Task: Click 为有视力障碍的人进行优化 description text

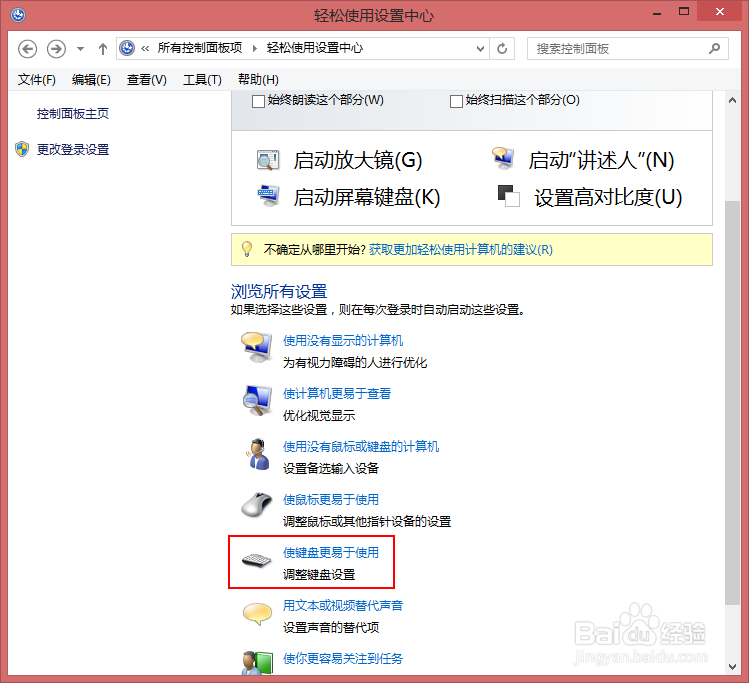Action: click(355, 363)
